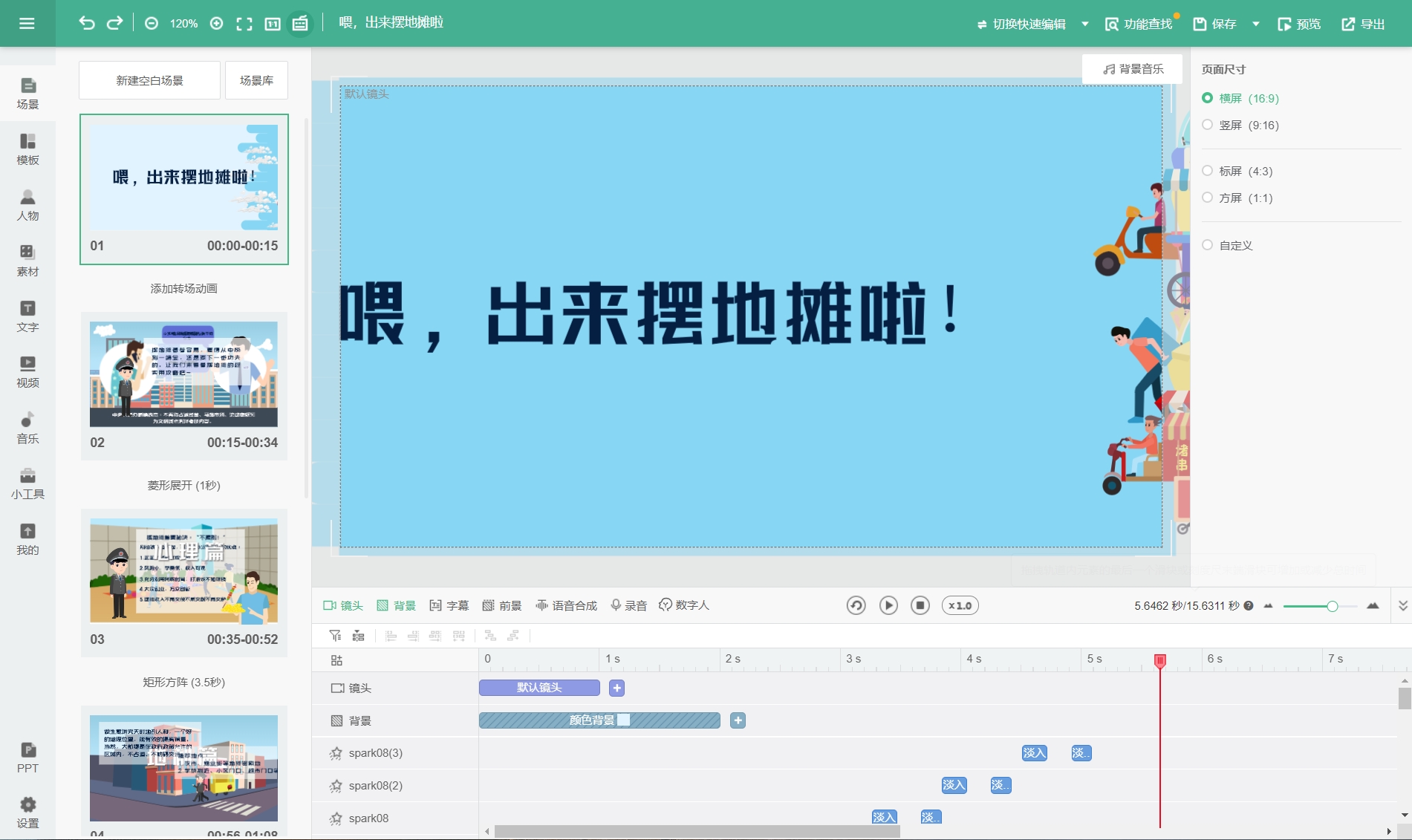This screenshot has height=840, width=1412.
Task: Click the horizontal timeline scrollbar
Action: pos(697,831)
